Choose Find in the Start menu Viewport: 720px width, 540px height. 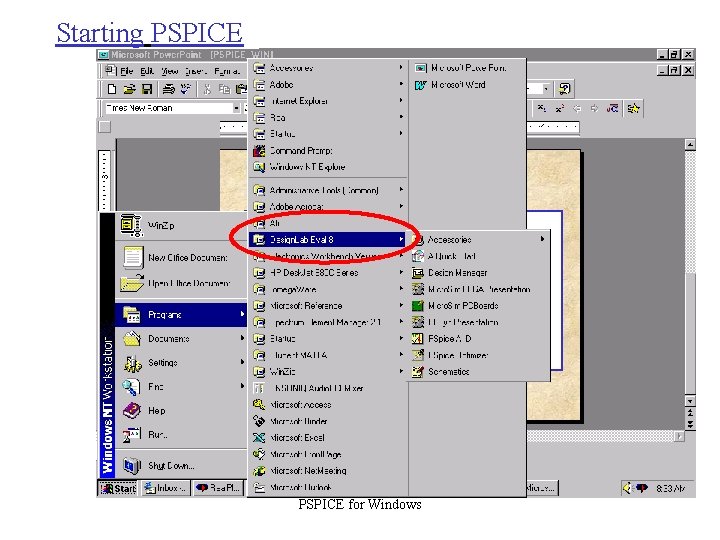181,386
